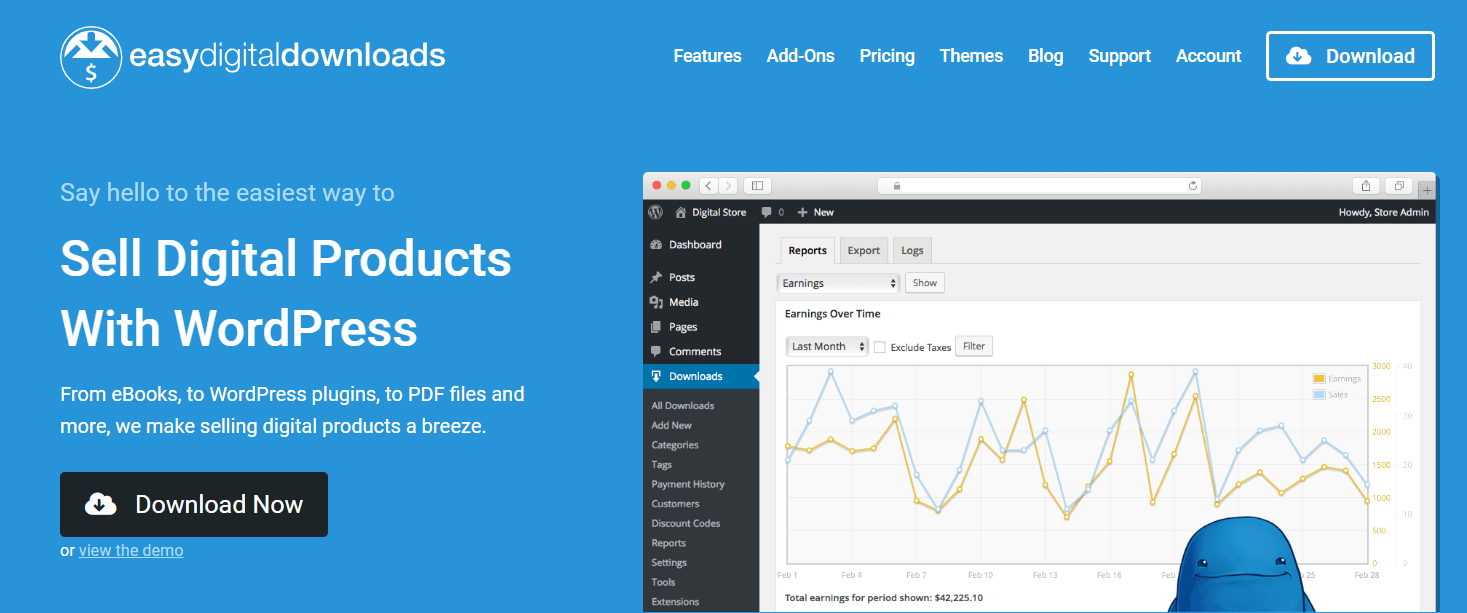This screenshot has width=1467, height=613.
Task: Click the browser reload icon in address bar
Action: pyautogui.click(x=1192, y=185)
